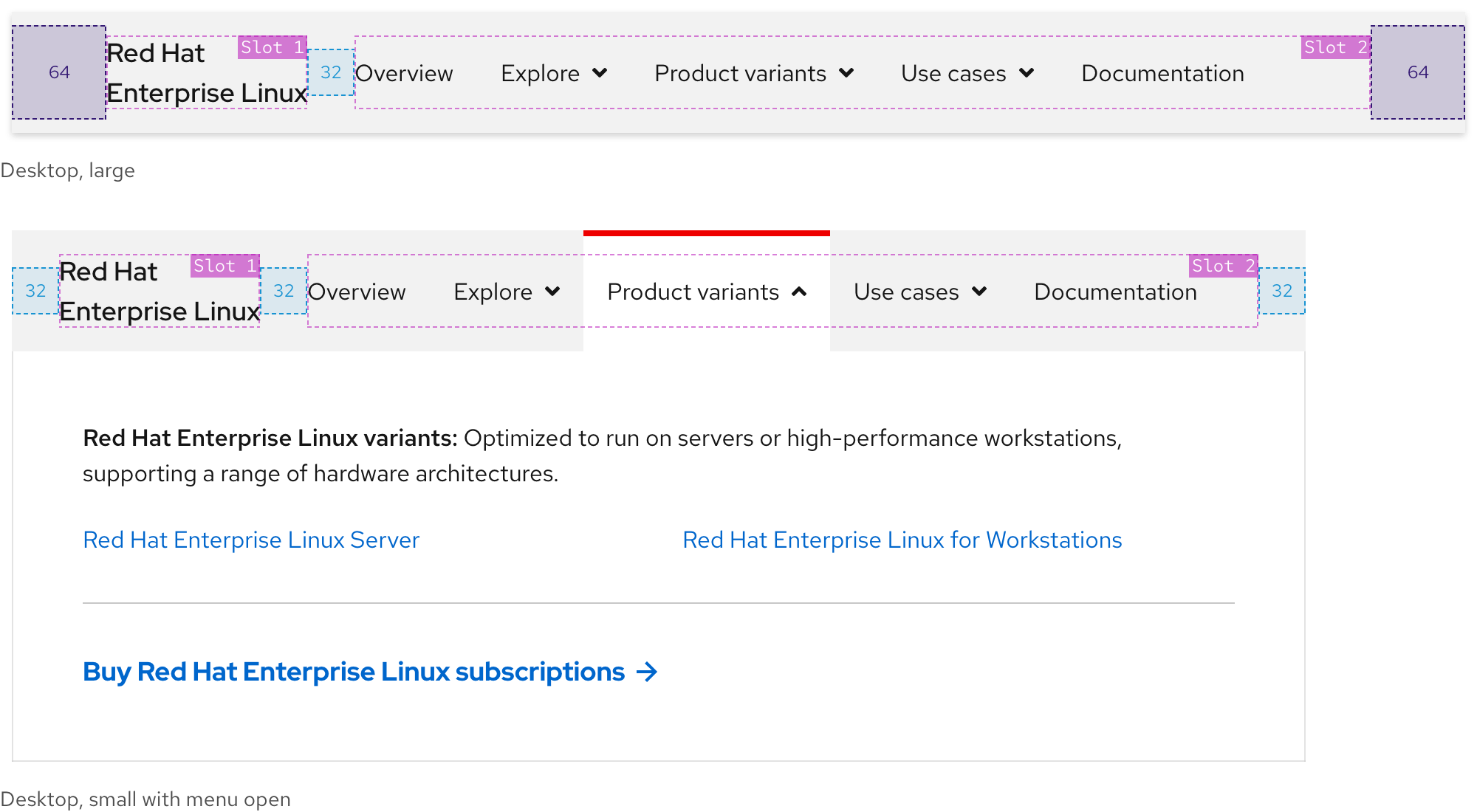Click Red Hat Enterprise Linux title in top nav
1477x812 pixels.
(205, 73)
